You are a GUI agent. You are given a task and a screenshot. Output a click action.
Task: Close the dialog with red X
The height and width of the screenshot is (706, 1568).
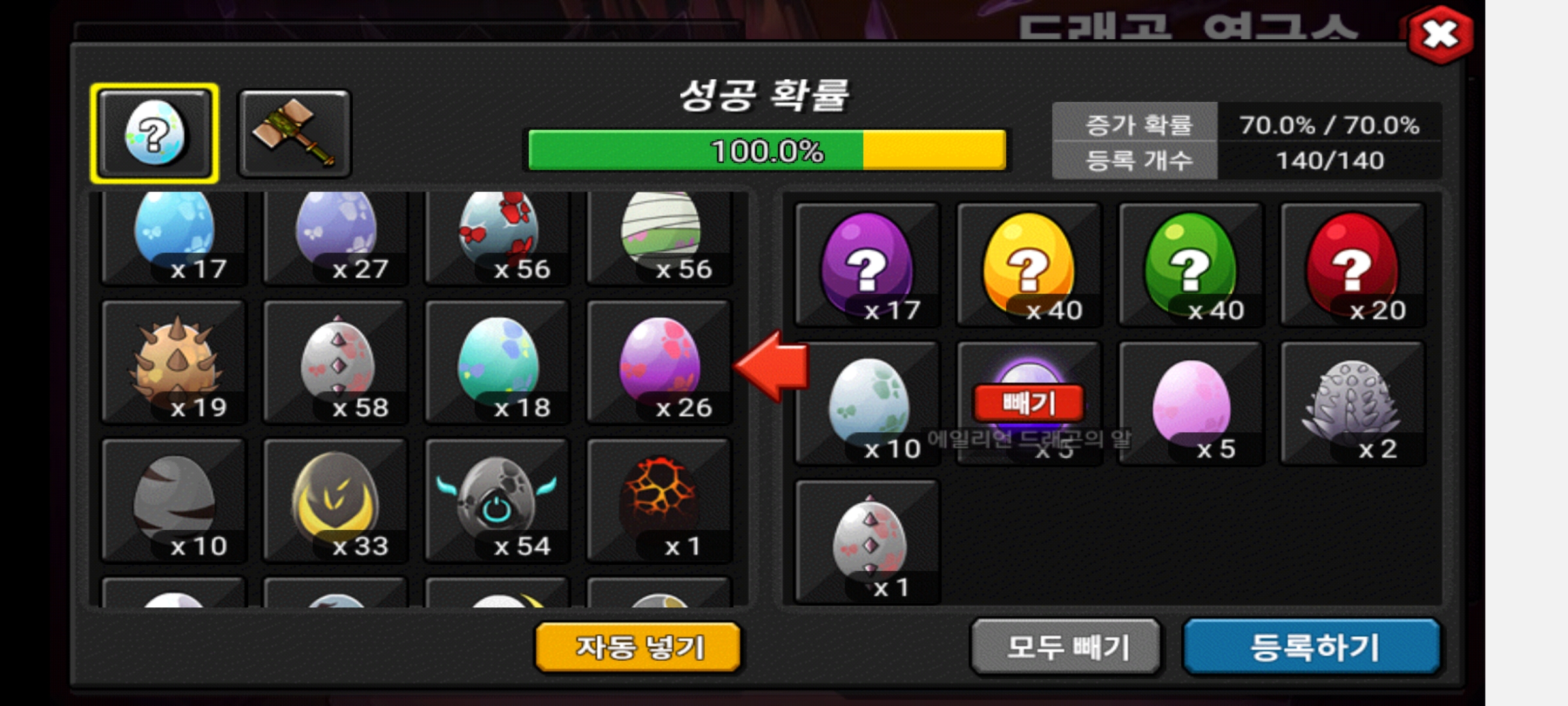pos(1440,35)
